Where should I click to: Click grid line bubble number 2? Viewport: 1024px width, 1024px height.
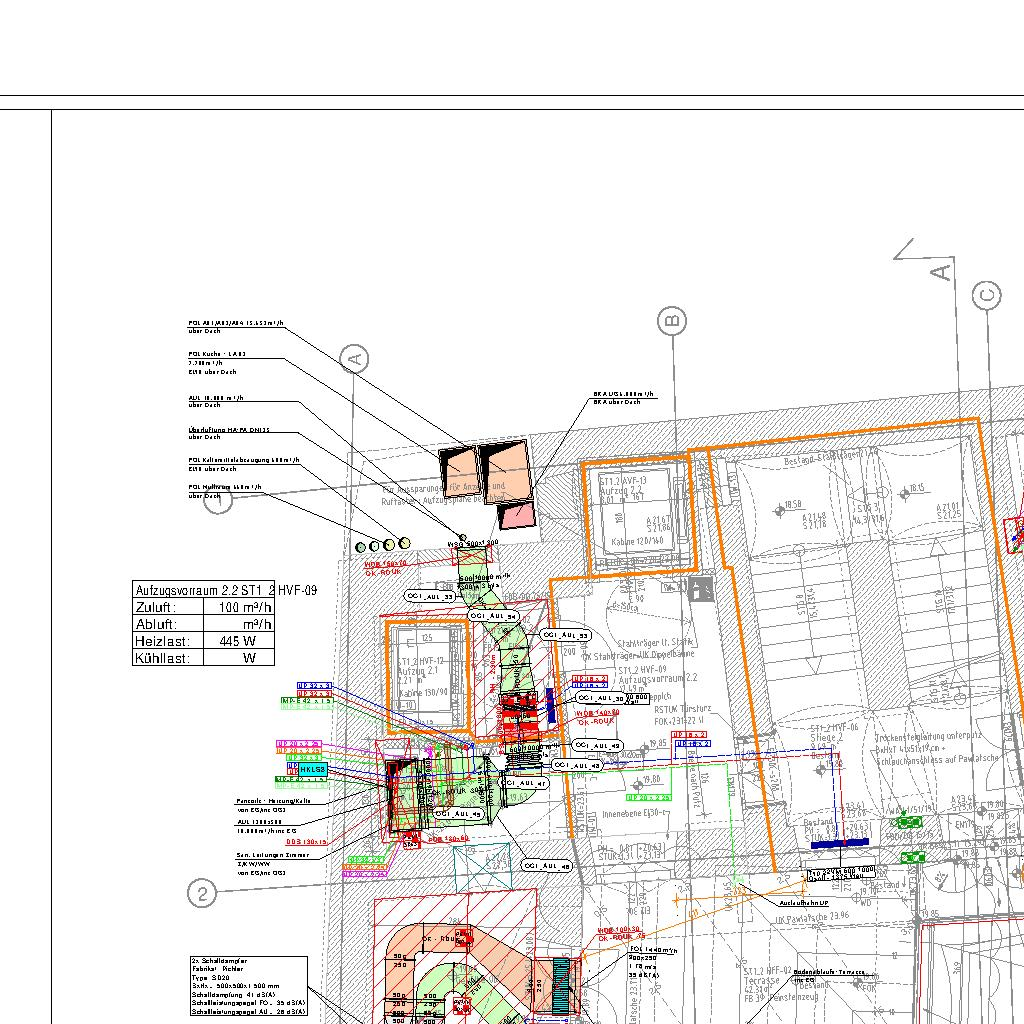pos(202,893)
